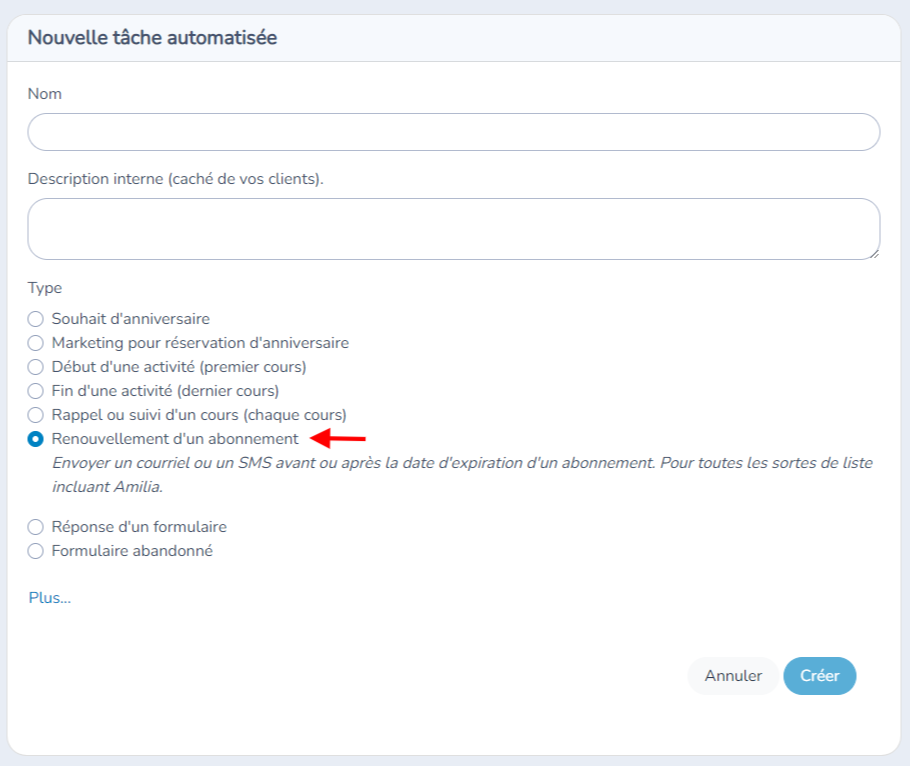Choose Réponse d'un formulaire type

pos(35,527)
